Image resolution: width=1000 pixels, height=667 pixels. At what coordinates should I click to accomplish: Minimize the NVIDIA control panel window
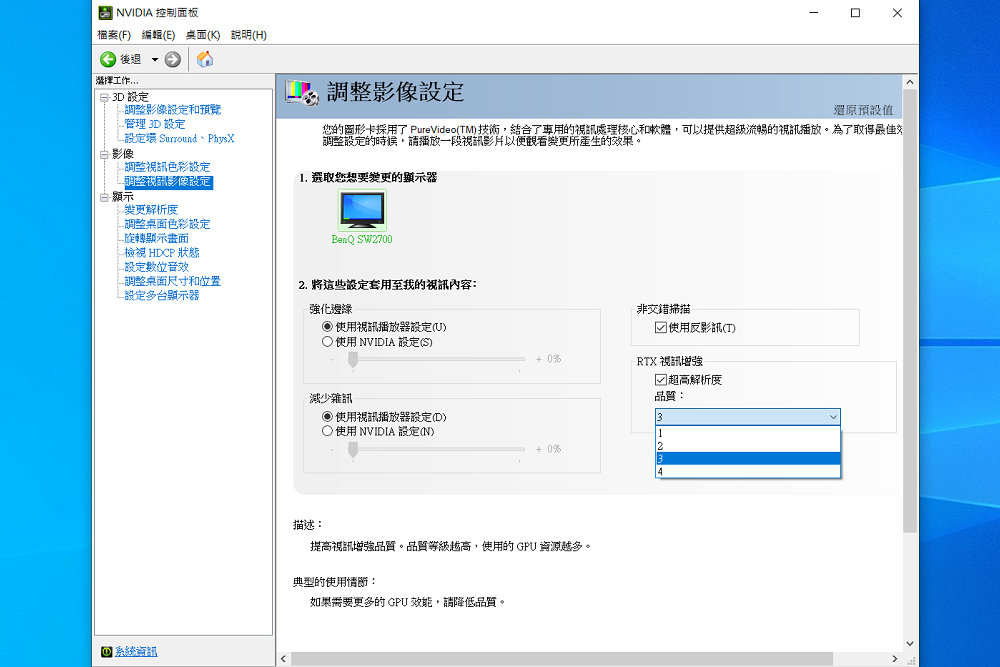814,13
